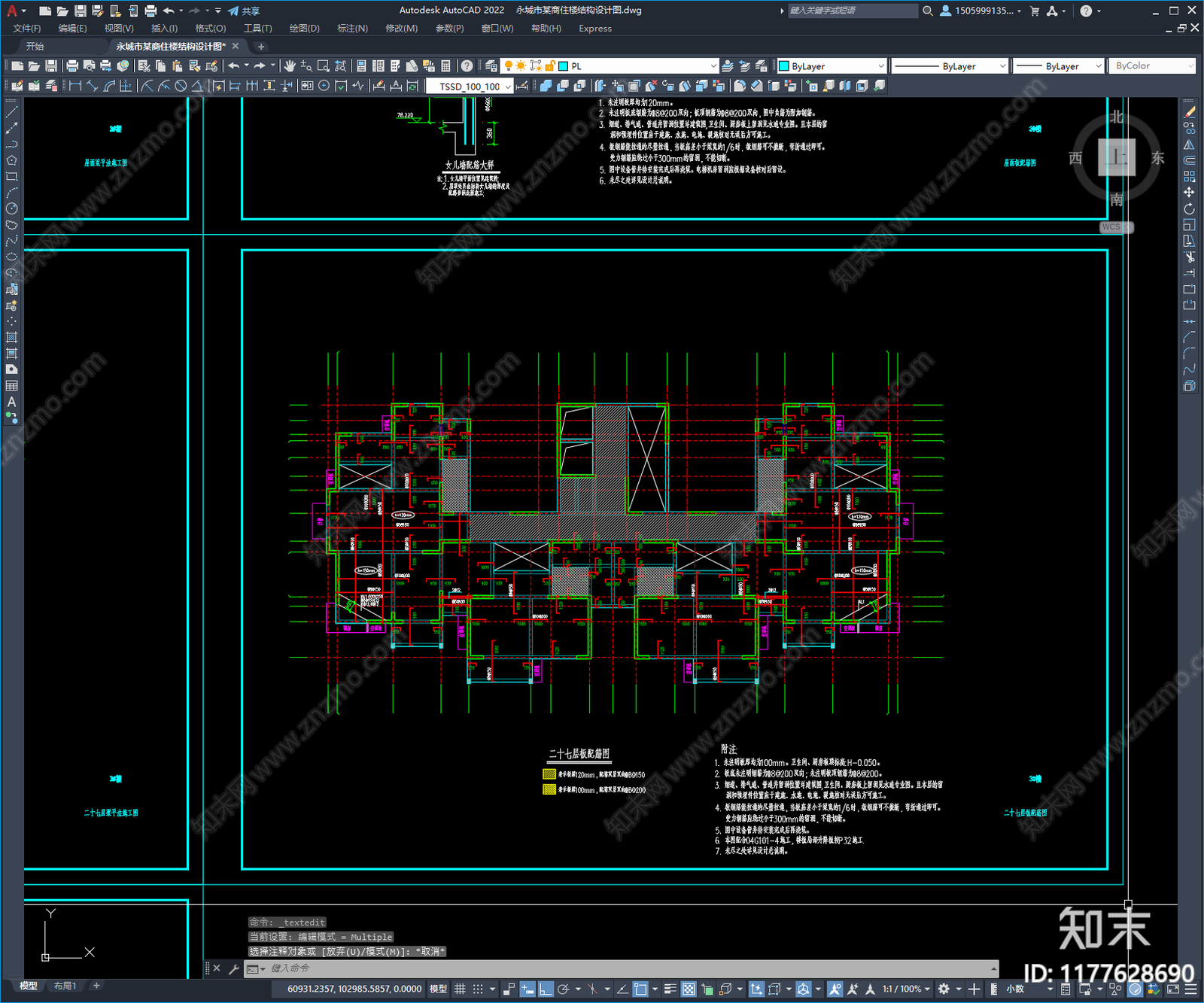Open the Workspace Switching gear icon
The height and width of the screenshot is (1003, 1204).
(x=944, y=989)
